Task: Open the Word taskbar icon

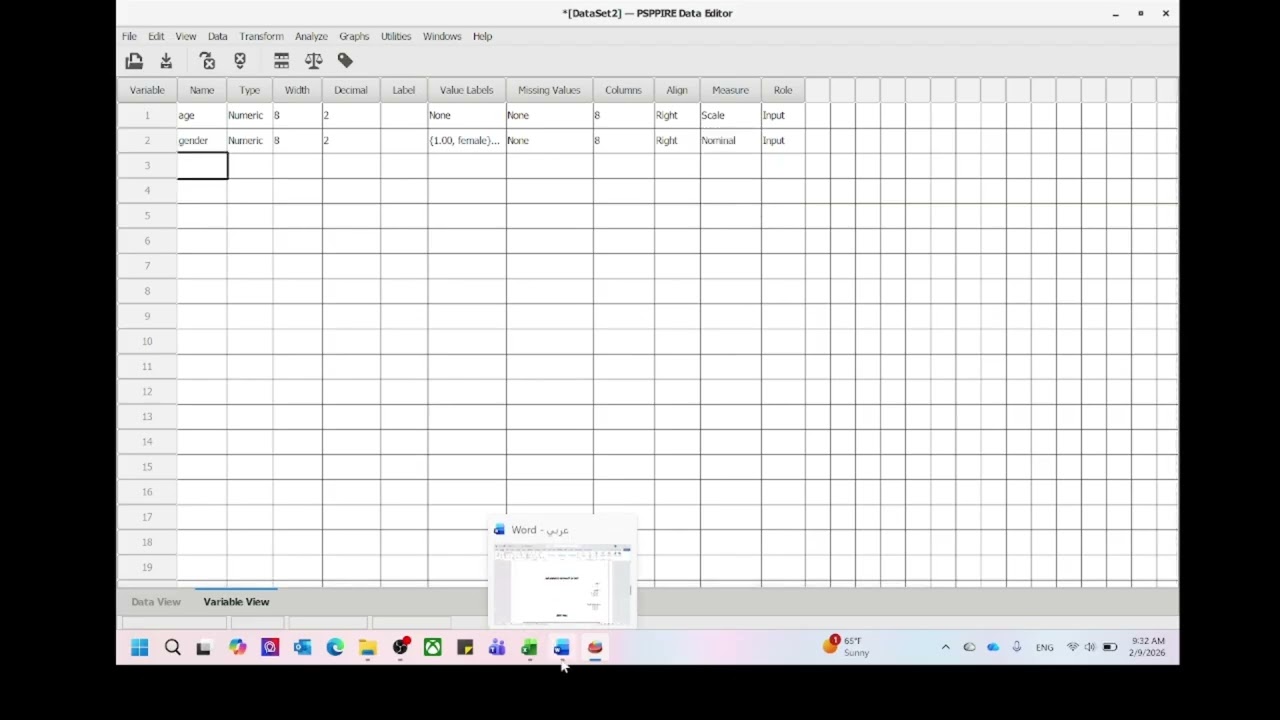Action: point(562,648)
